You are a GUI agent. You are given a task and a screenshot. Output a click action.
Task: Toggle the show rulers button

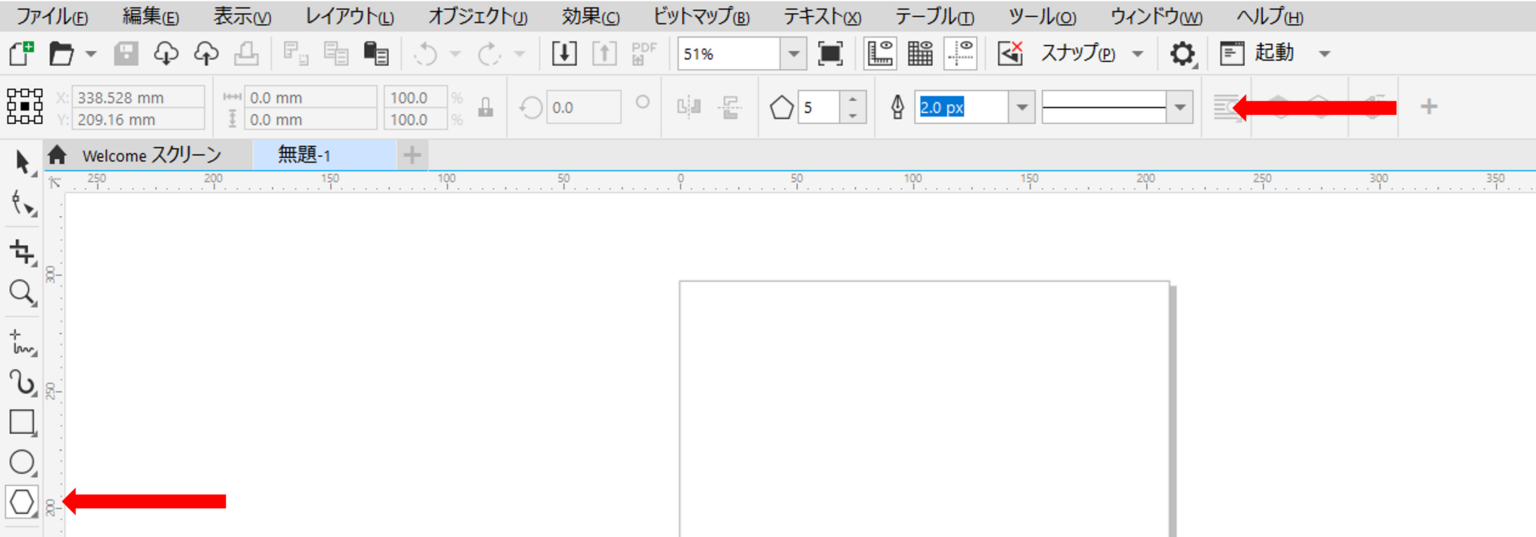pos(879,54)
